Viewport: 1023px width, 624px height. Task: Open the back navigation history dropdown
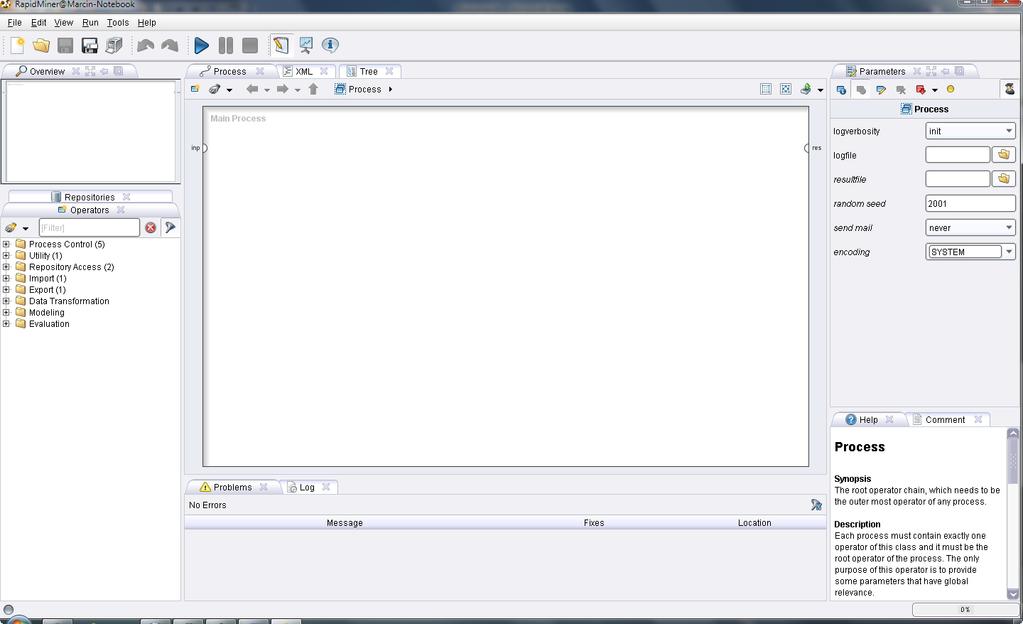[267, 90]
